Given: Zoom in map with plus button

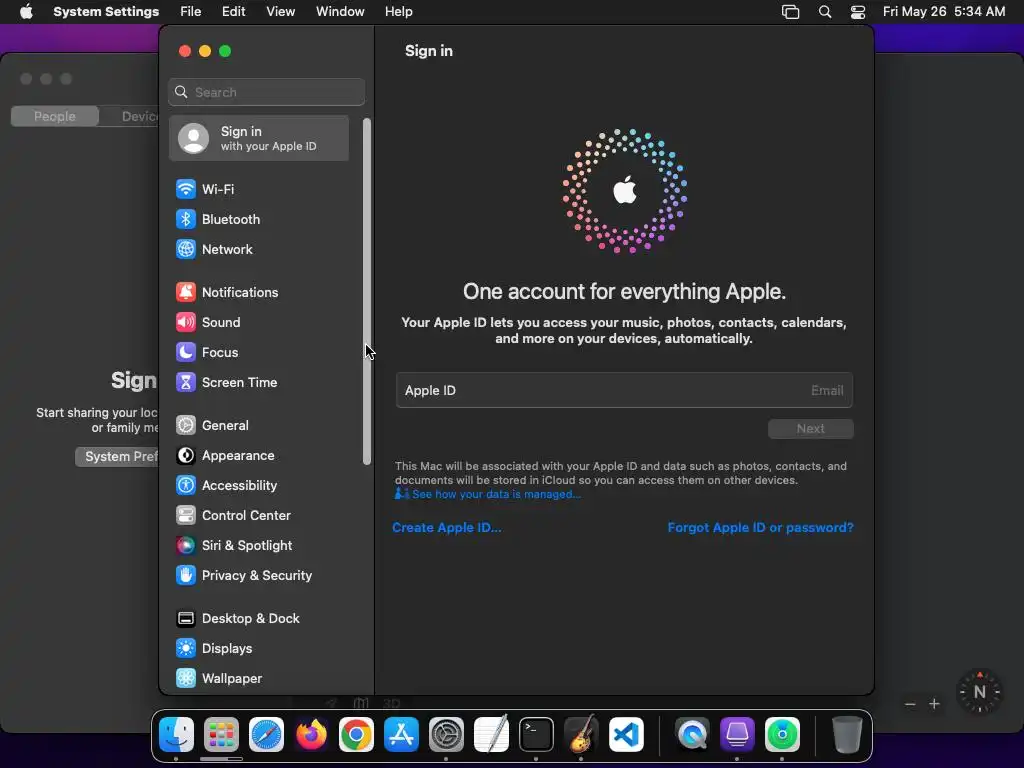Looking at the screenshot, I should tap(935, 704).
